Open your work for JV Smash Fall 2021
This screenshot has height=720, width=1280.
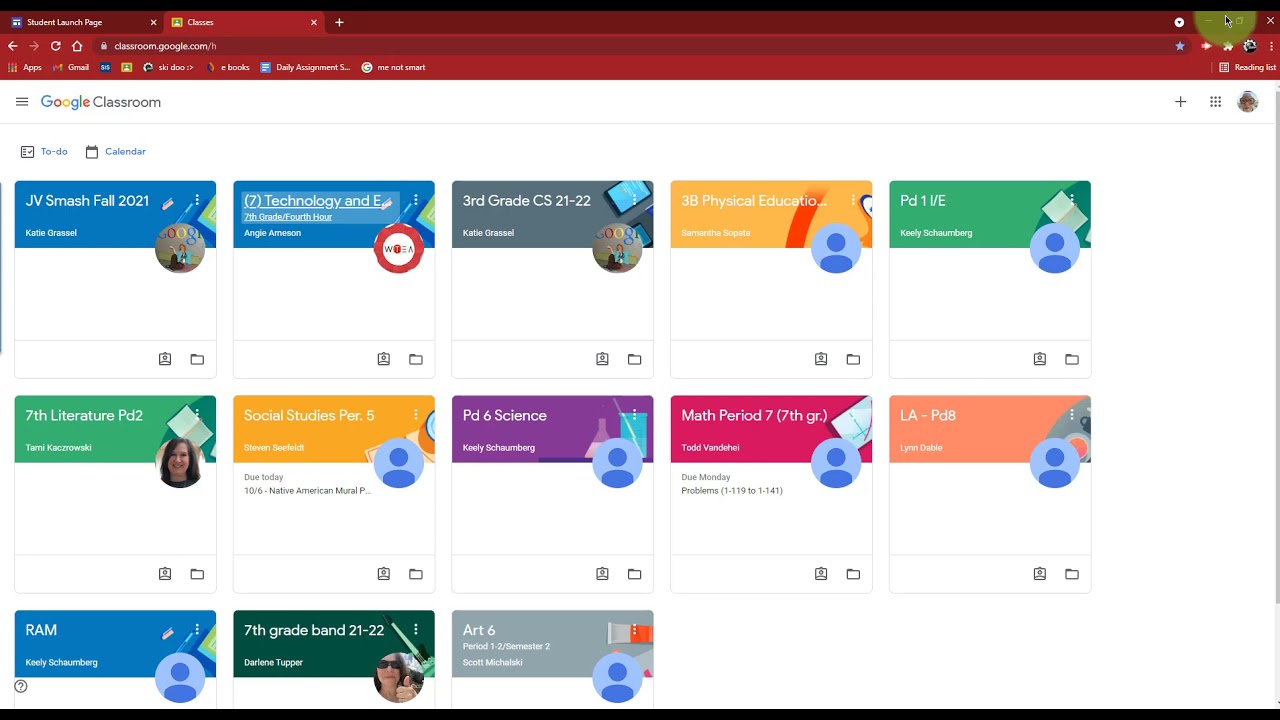(165, 359)
